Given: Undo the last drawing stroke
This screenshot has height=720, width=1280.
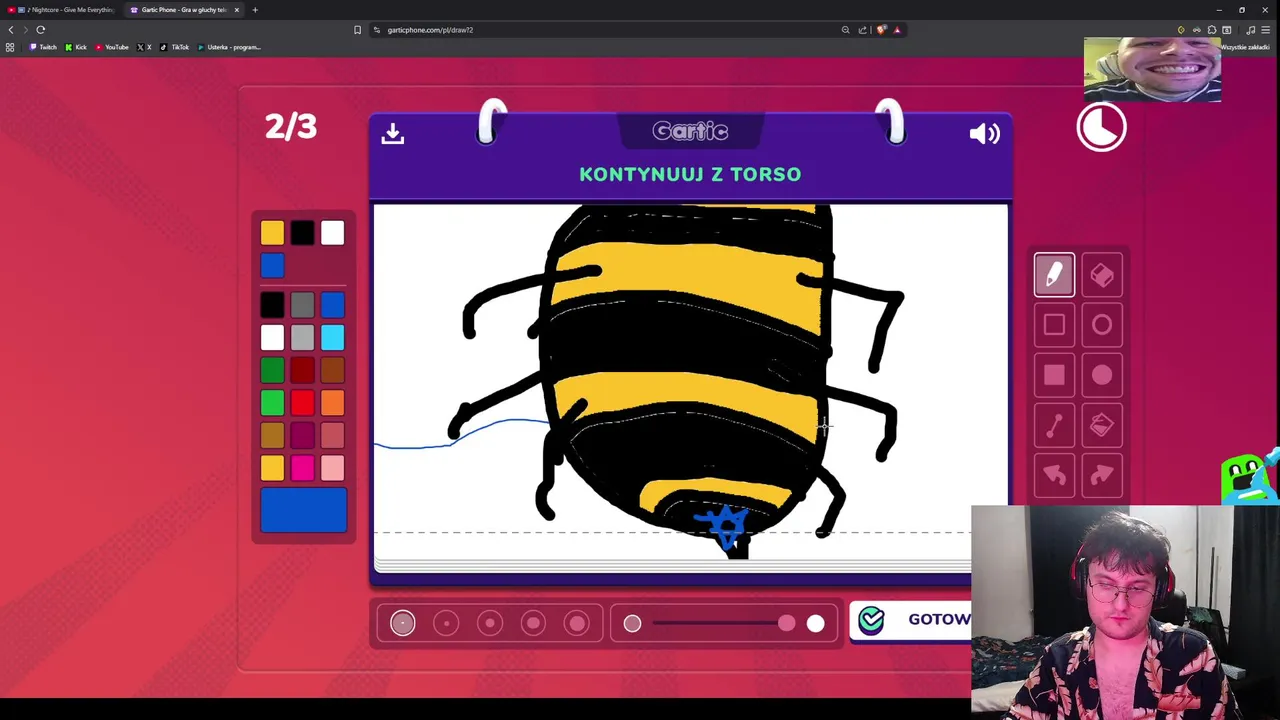Looking at the screenshot, I should 1054,476.
